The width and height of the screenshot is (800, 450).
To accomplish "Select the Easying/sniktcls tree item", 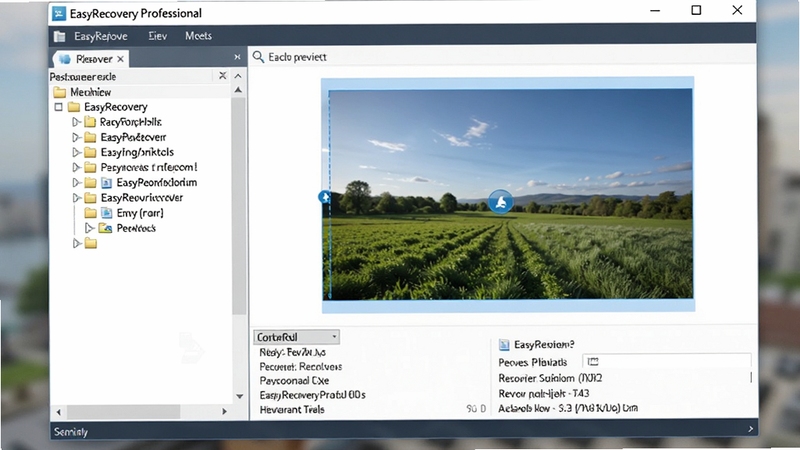I will [x=137, y=152].
